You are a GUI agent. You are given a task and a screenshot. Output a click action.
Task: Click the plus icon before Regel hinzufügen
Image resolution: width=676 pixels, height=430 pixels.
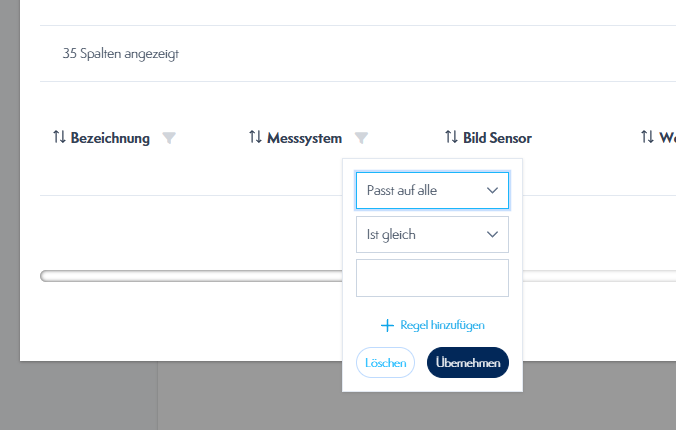coord(388,325)
